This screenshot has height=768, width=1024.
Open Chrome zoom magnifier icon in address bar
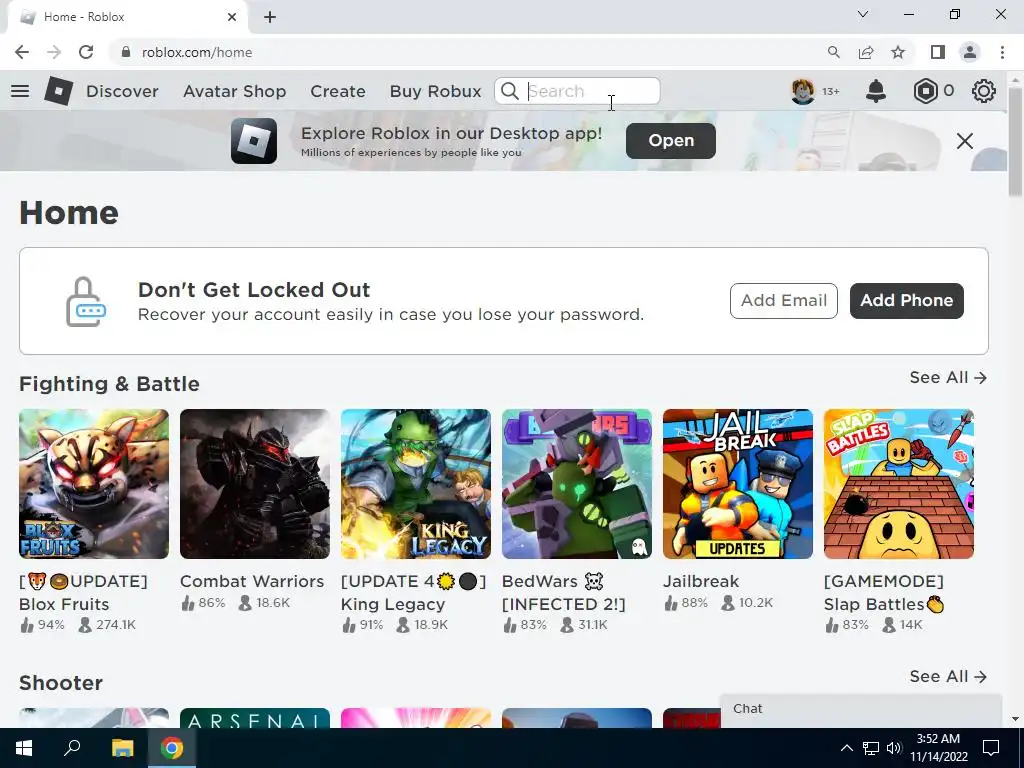pos(833,52)
